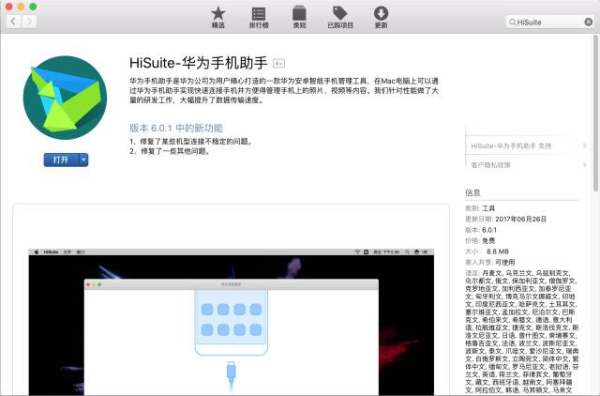Click the 4+ age rating badge

tap(279, 64)
